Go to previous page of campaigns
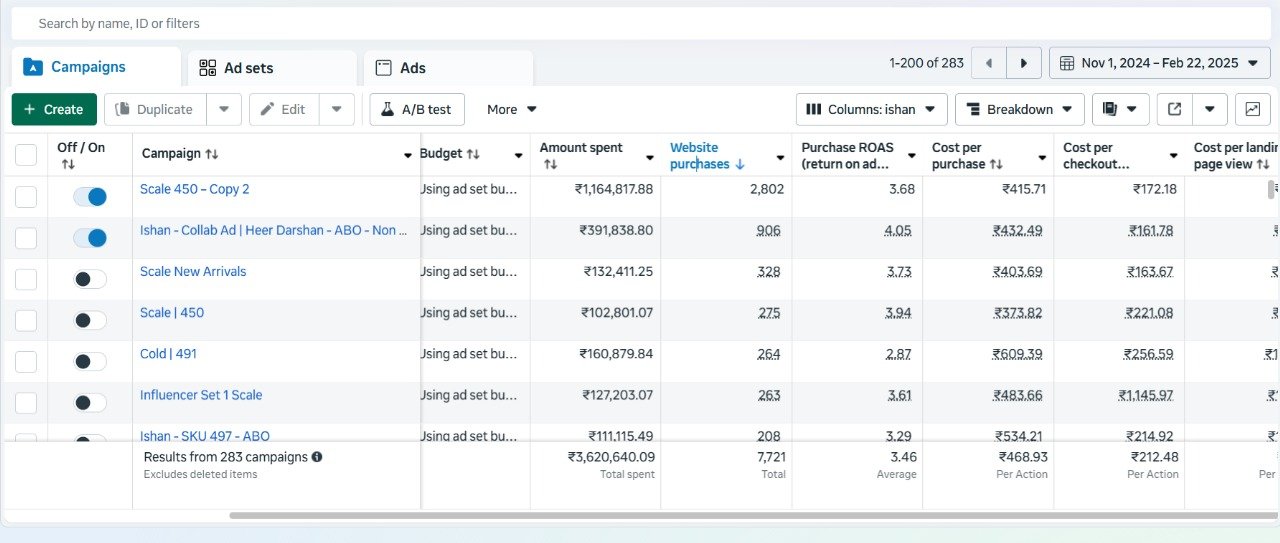This screenshot has width=1280, height=543. coord(989,63)
